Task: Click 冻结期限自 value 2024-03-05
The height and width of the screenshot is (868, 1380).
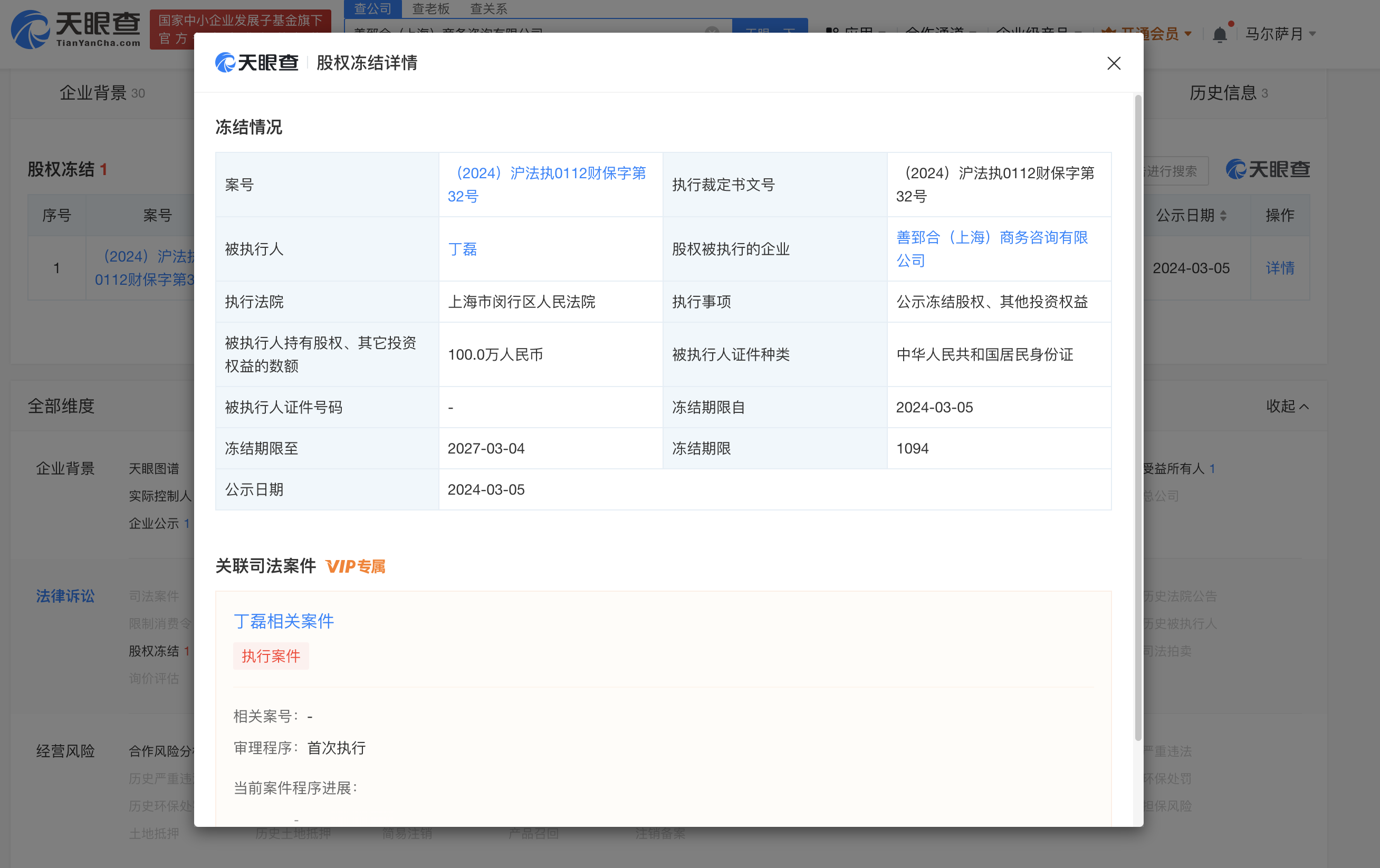Action: [935, 407]
